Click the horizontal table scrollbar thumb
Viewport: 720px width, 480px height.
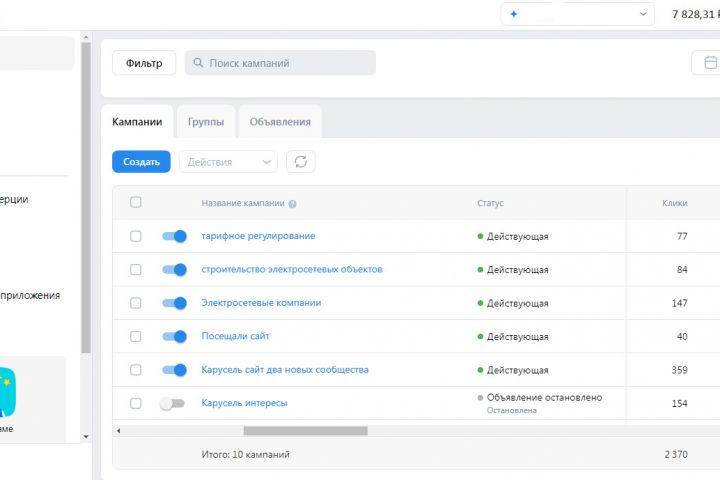coord(305,431)
